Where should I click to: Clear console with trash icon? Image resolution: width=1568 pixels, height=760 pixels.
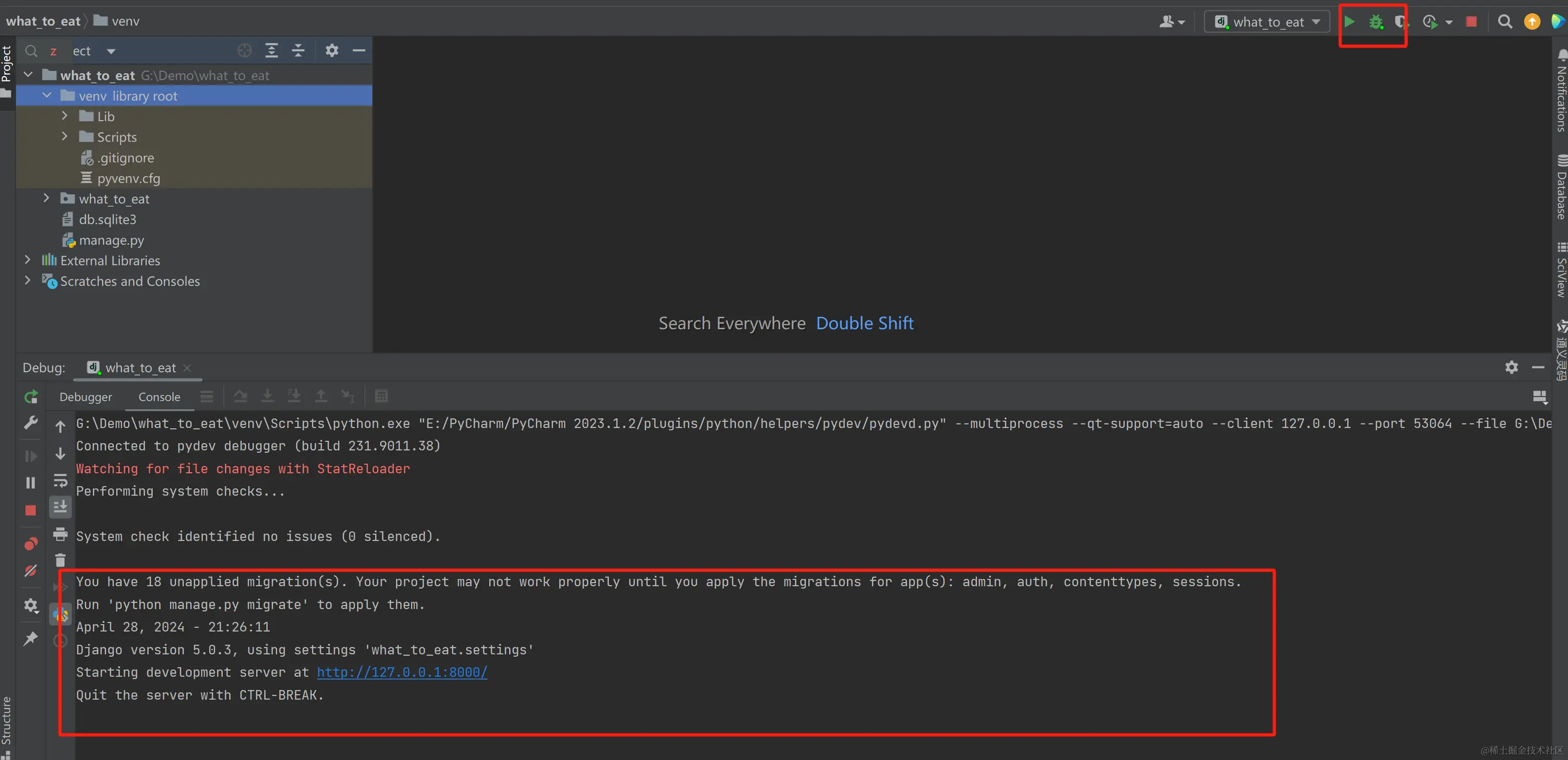[x=60, y=560]
